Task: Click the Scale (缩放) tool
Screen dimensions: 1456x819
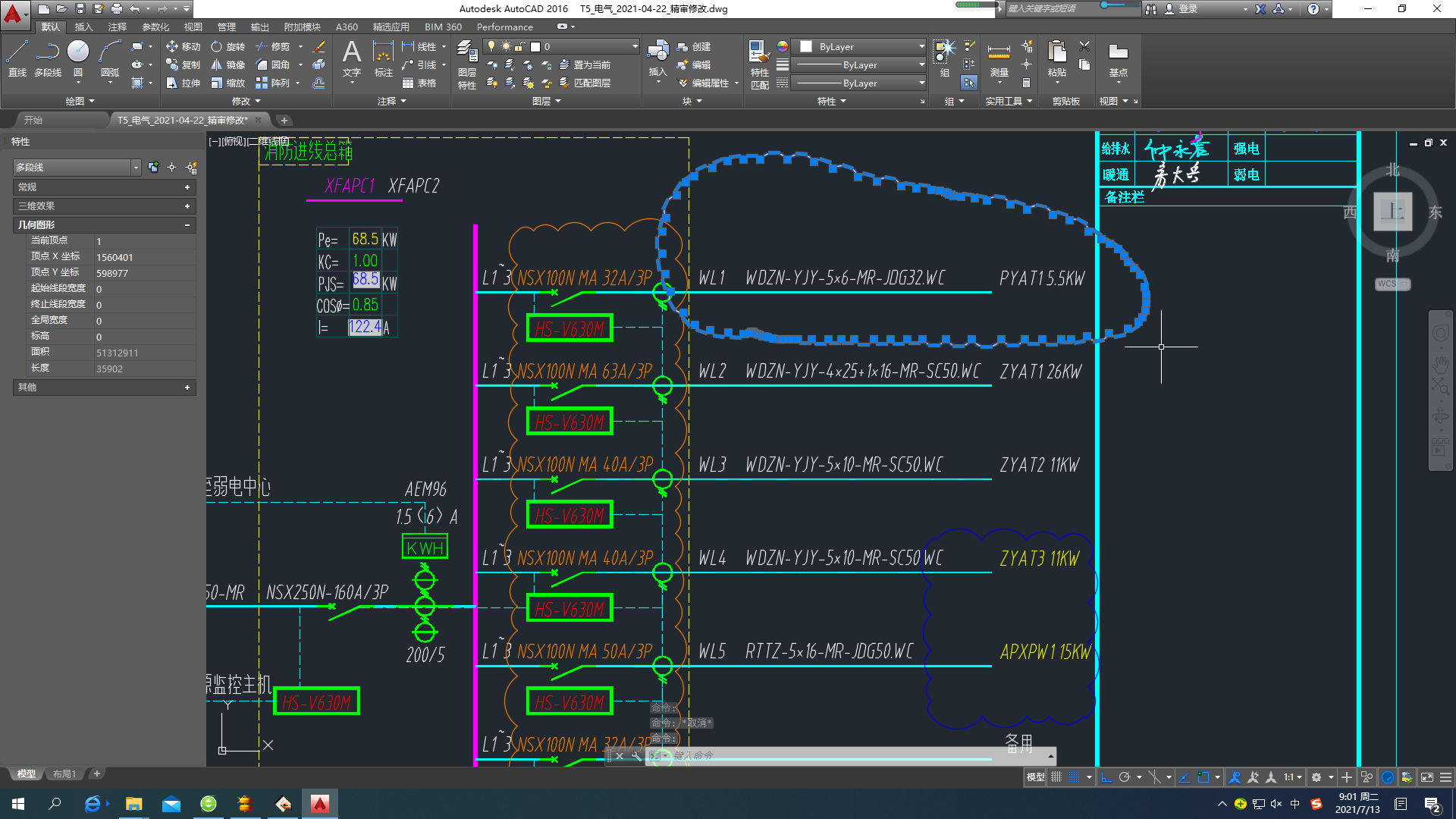Action: (x=228, y=83)
